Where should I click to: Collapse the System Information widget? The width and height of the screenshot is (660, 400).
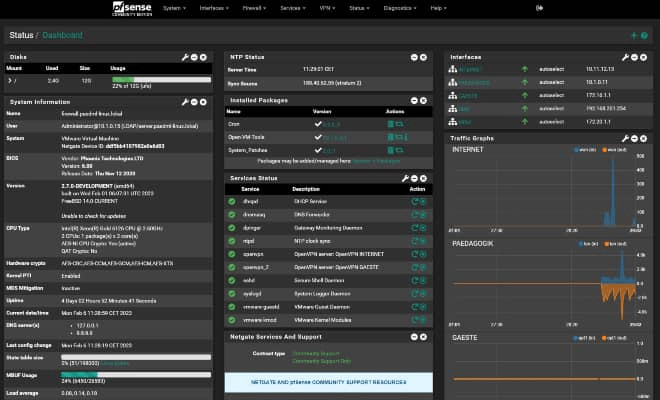(194, 102)
